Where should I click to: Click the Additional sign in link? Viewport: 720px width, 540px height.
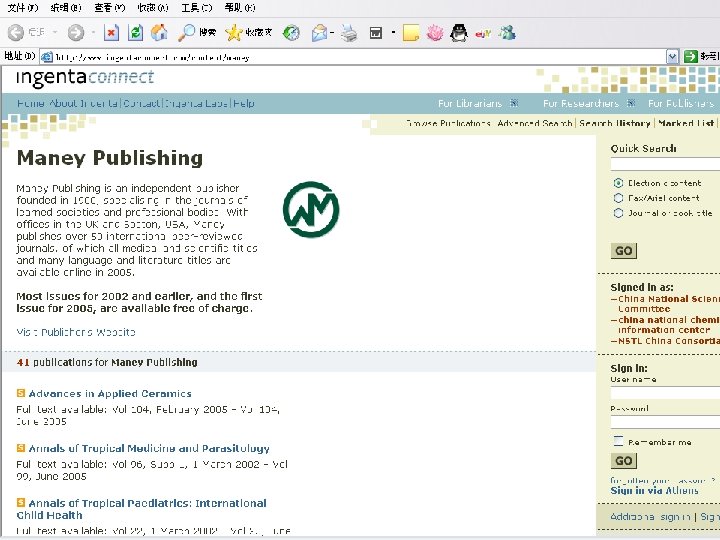pyautogui.click(x=650, y=517)
